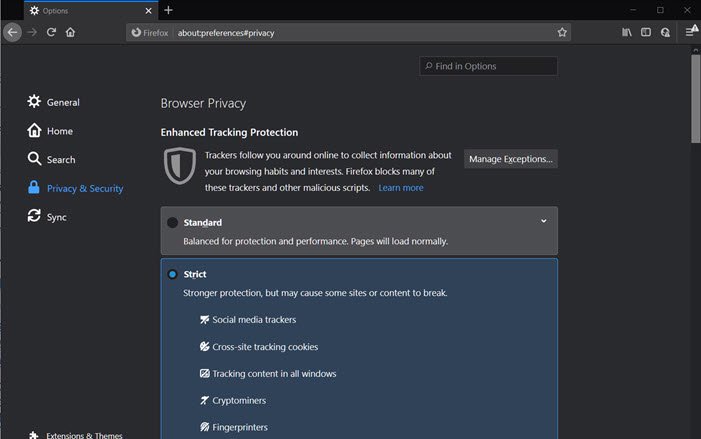Focus the Find in Options search field
The width and height of the screenshot is (701, 439).
pyautogui.click(x=488, y=66)
